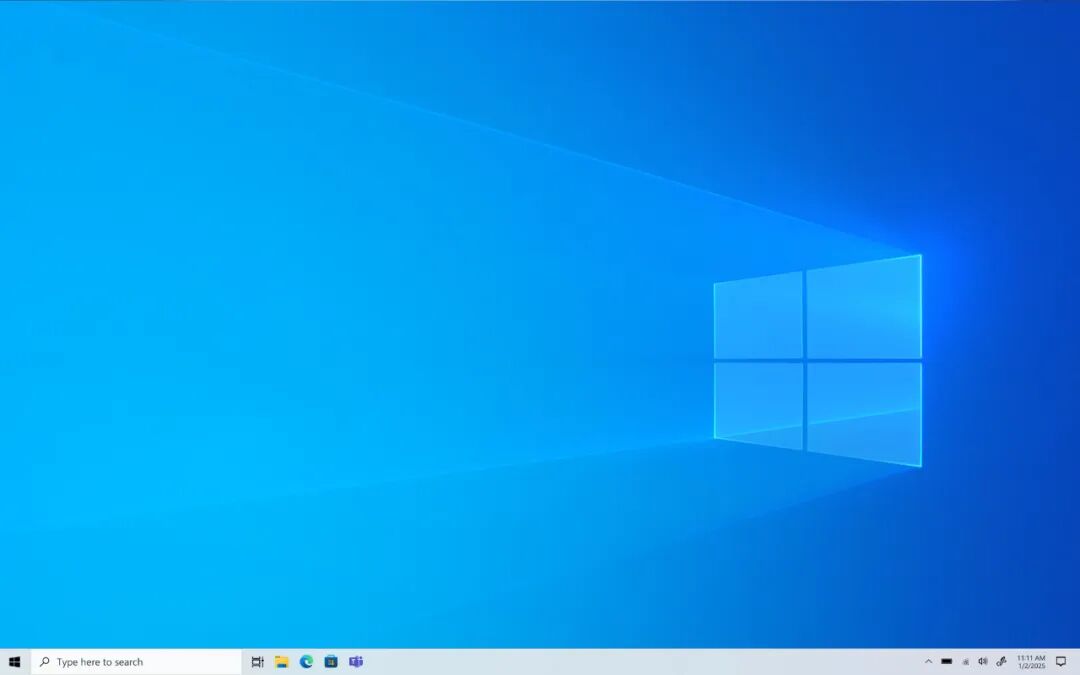Open Task View from the taskbar
The width and height of the screenshot is (1080, 675).
point(257,662)
